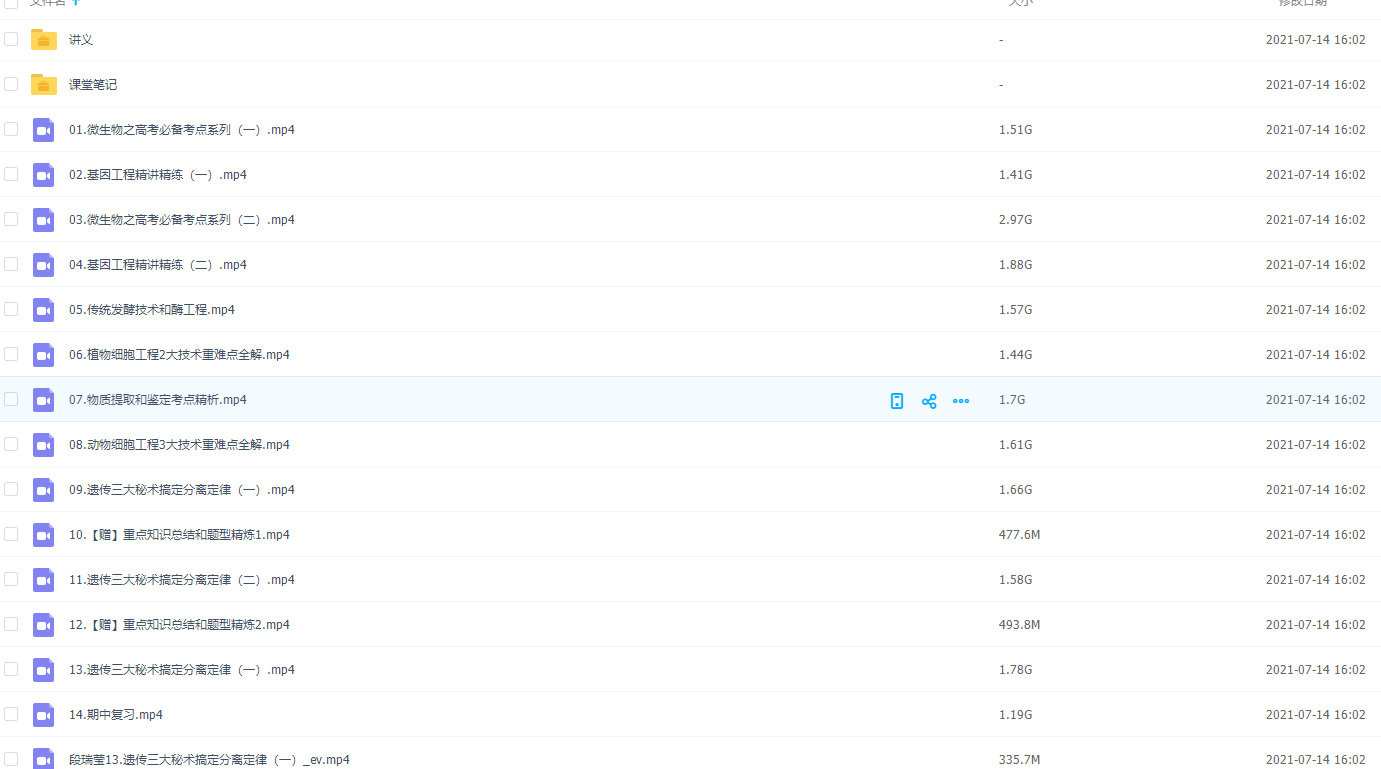Open 04.基因工程精讲精练（二）.mp4 file name
Image resolution: width=1381 pixels, height=769 pixels.
point(157,265)
